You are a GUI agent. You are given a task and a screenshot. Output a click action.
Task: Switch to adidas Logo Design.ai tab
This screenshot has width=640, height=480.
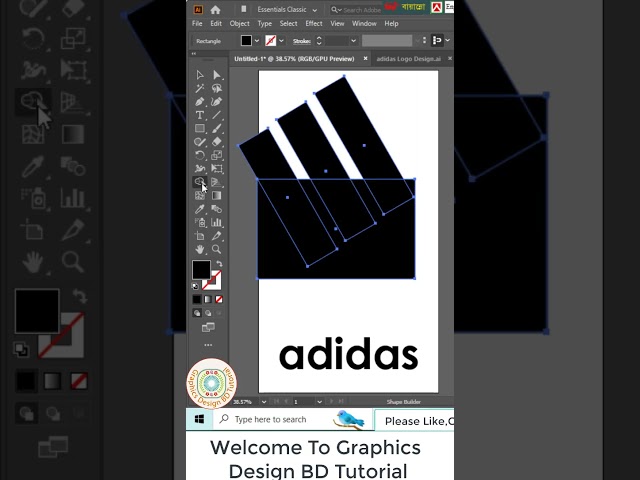(409, 59)
